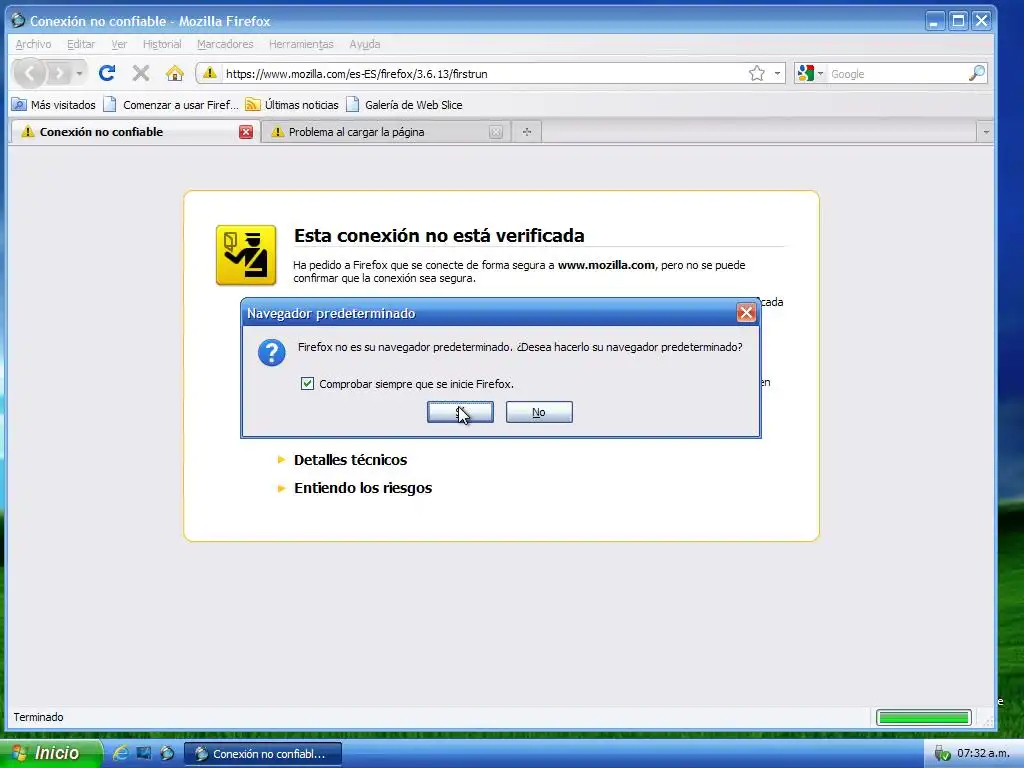
Task: Open the Galería de Web Slice bookmark
Action: point(404,104)
